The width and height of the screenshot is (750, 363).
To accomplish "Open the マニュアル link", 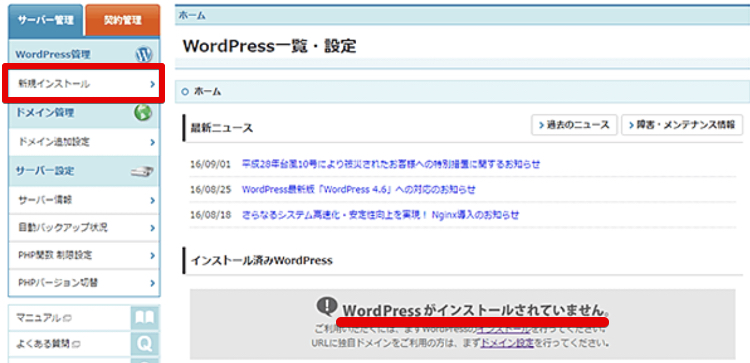I will tap(43, 318).
